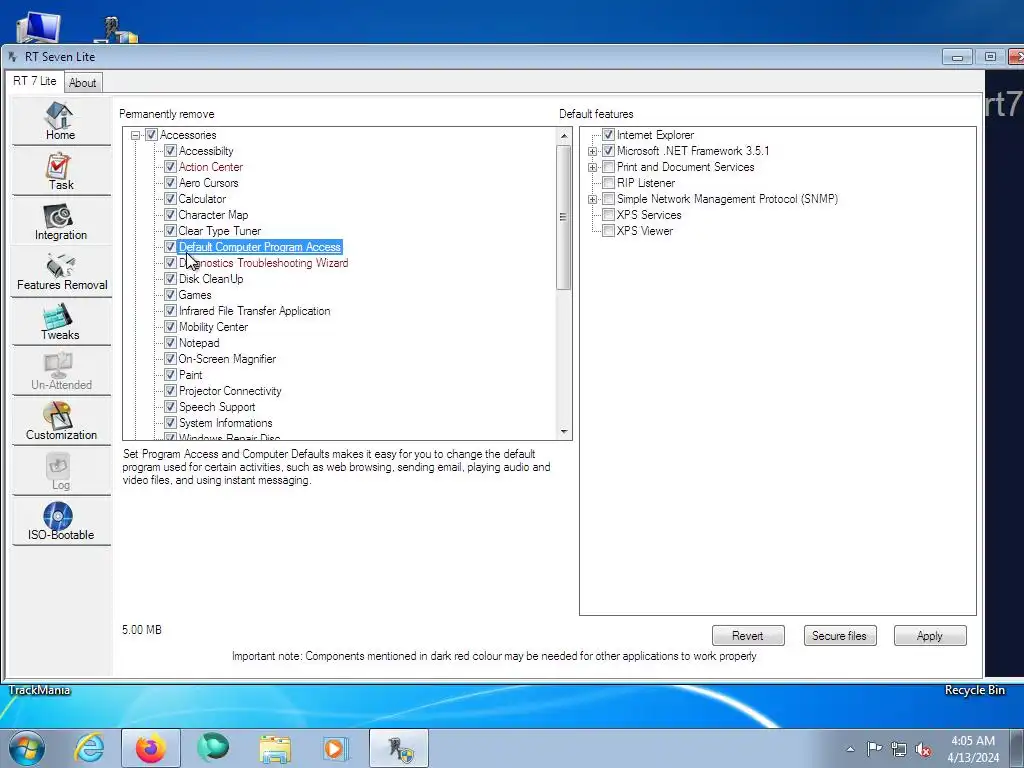Viewport: 1024px width, 768px height.
Task: Expand Simple Network Management Protocol node
Action: 592,199
